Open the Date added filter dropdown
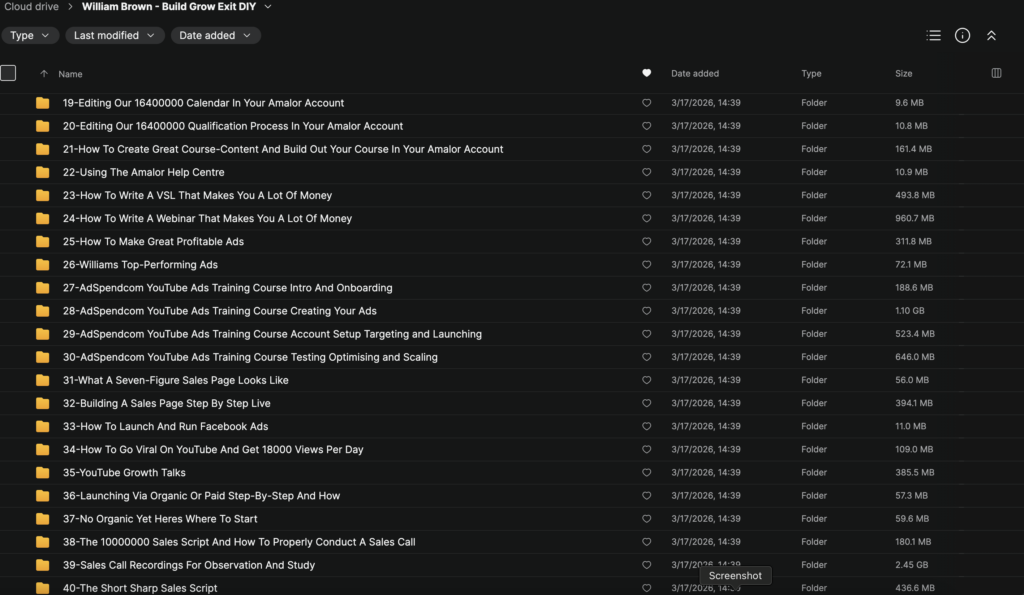This screenshot has width=1024, height=595. click(x=215, y=35)
